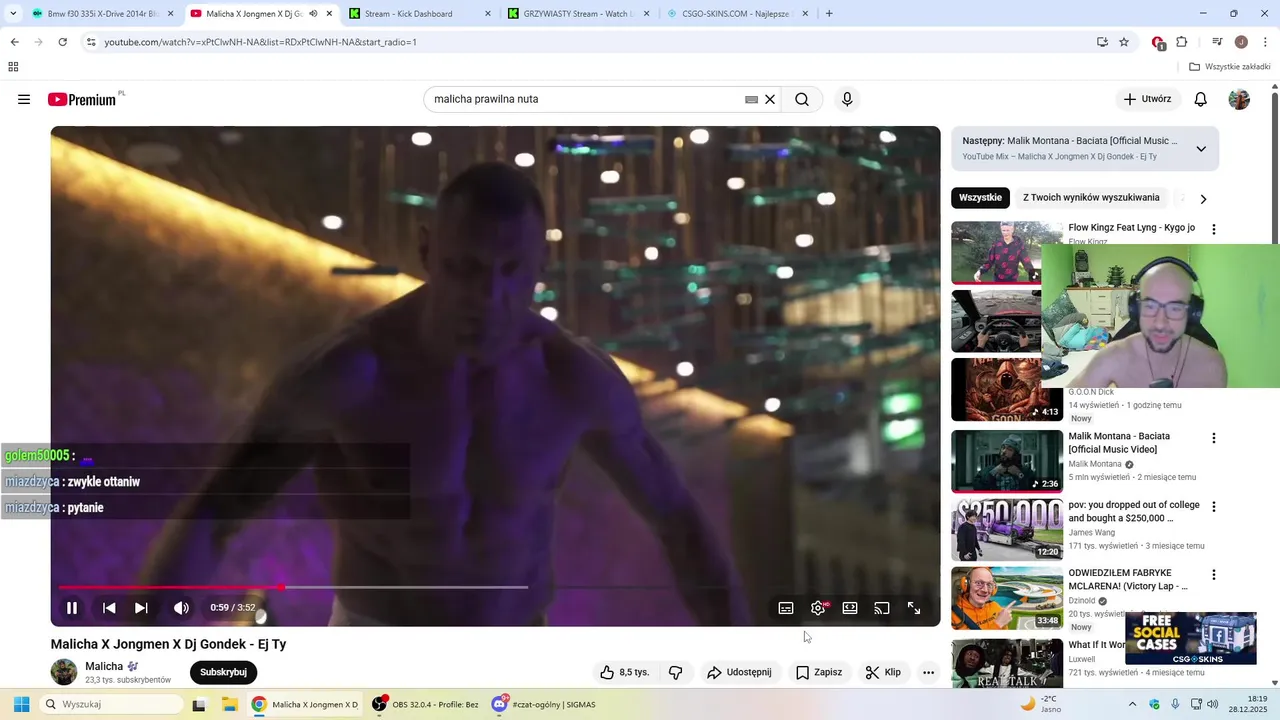Open YouTube account avatar menu

click(x=1239, y=99)
